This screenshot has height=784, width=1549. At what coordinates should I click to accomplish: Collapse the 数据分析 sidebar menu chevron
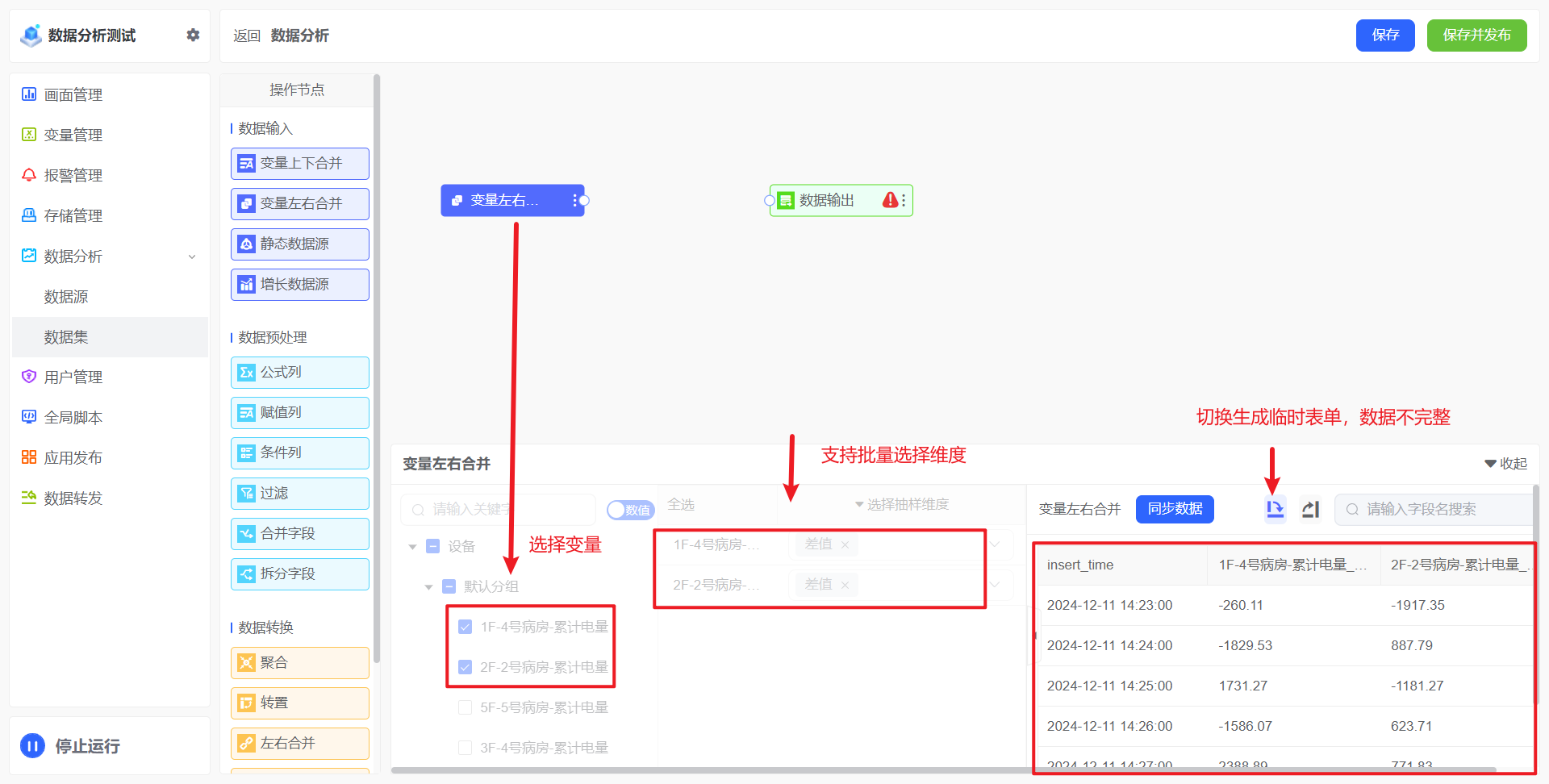point(192,256)
